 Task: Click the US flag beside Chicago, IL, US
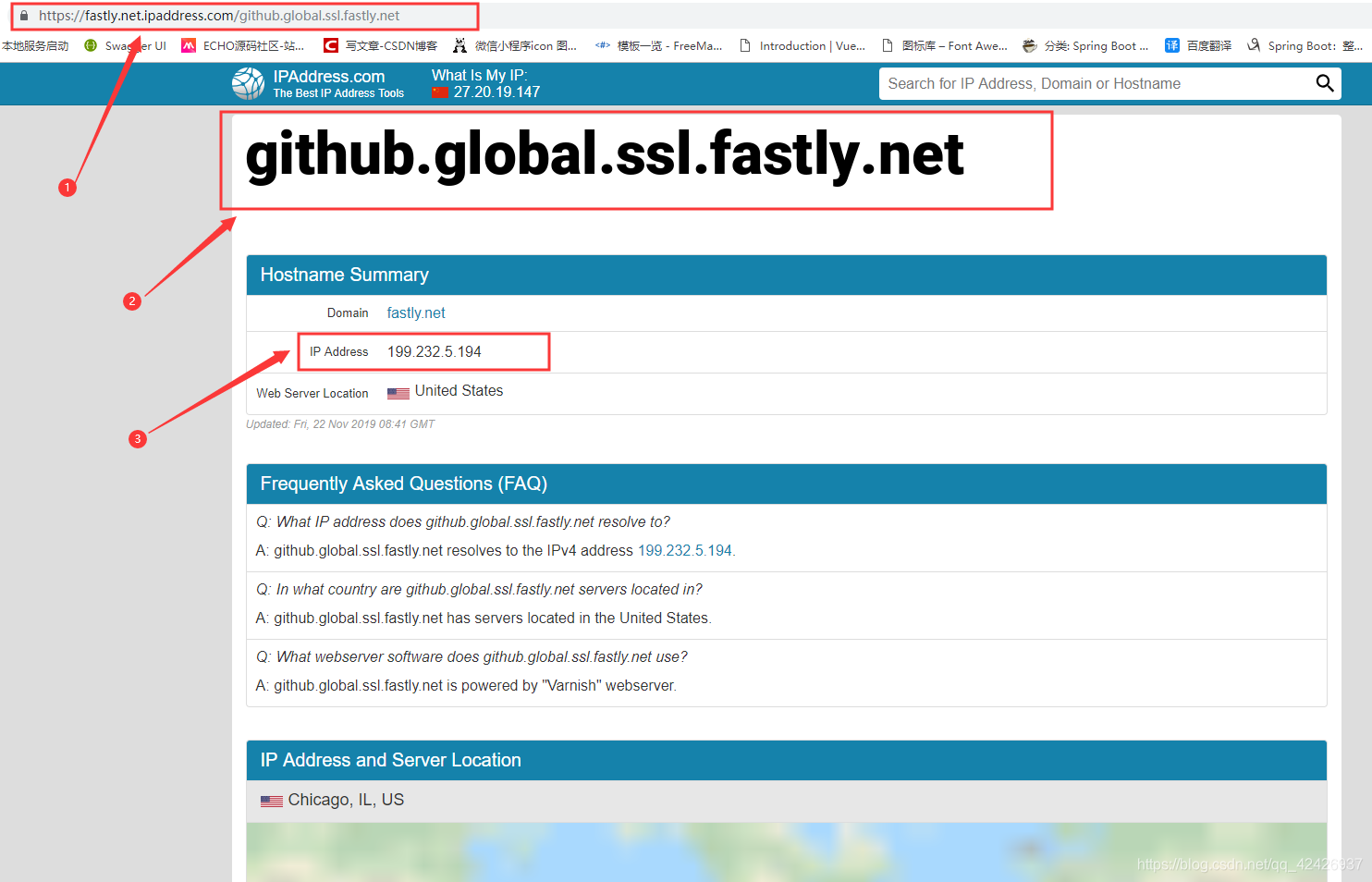(x=272, y=802)
